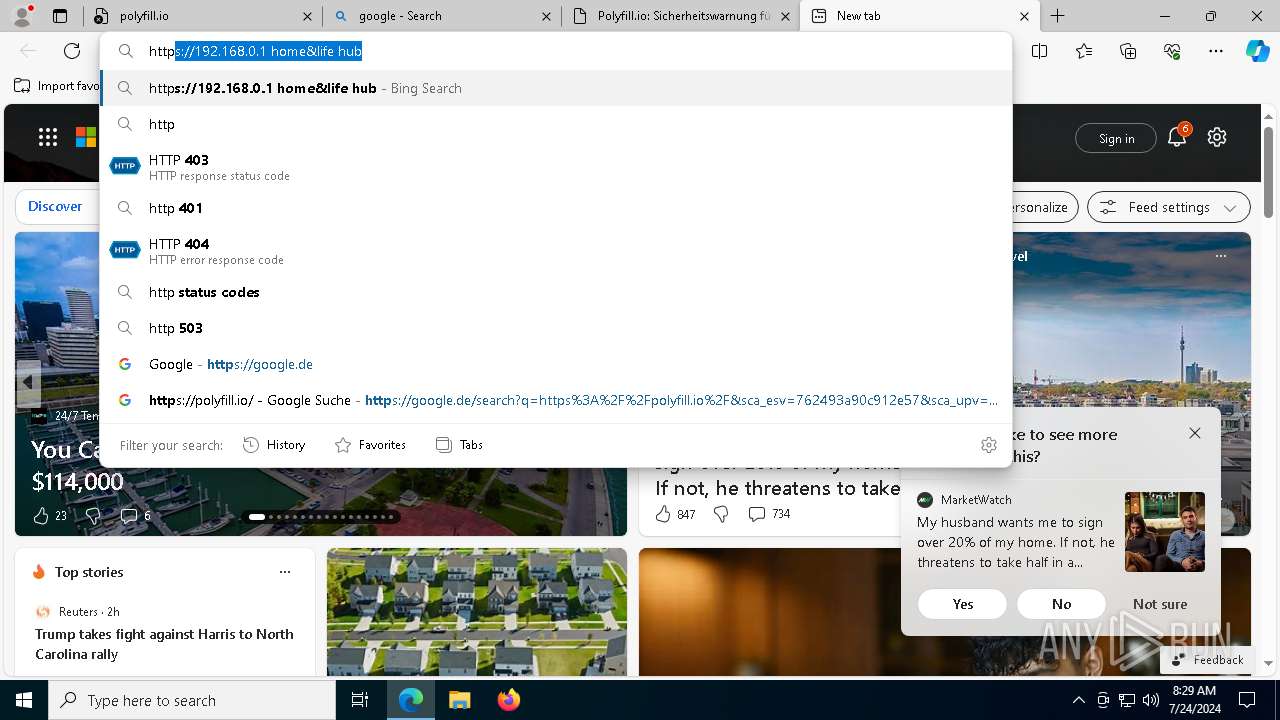
Task: Expand the Feed settings dropdown
Action: tap(1169, 207)
